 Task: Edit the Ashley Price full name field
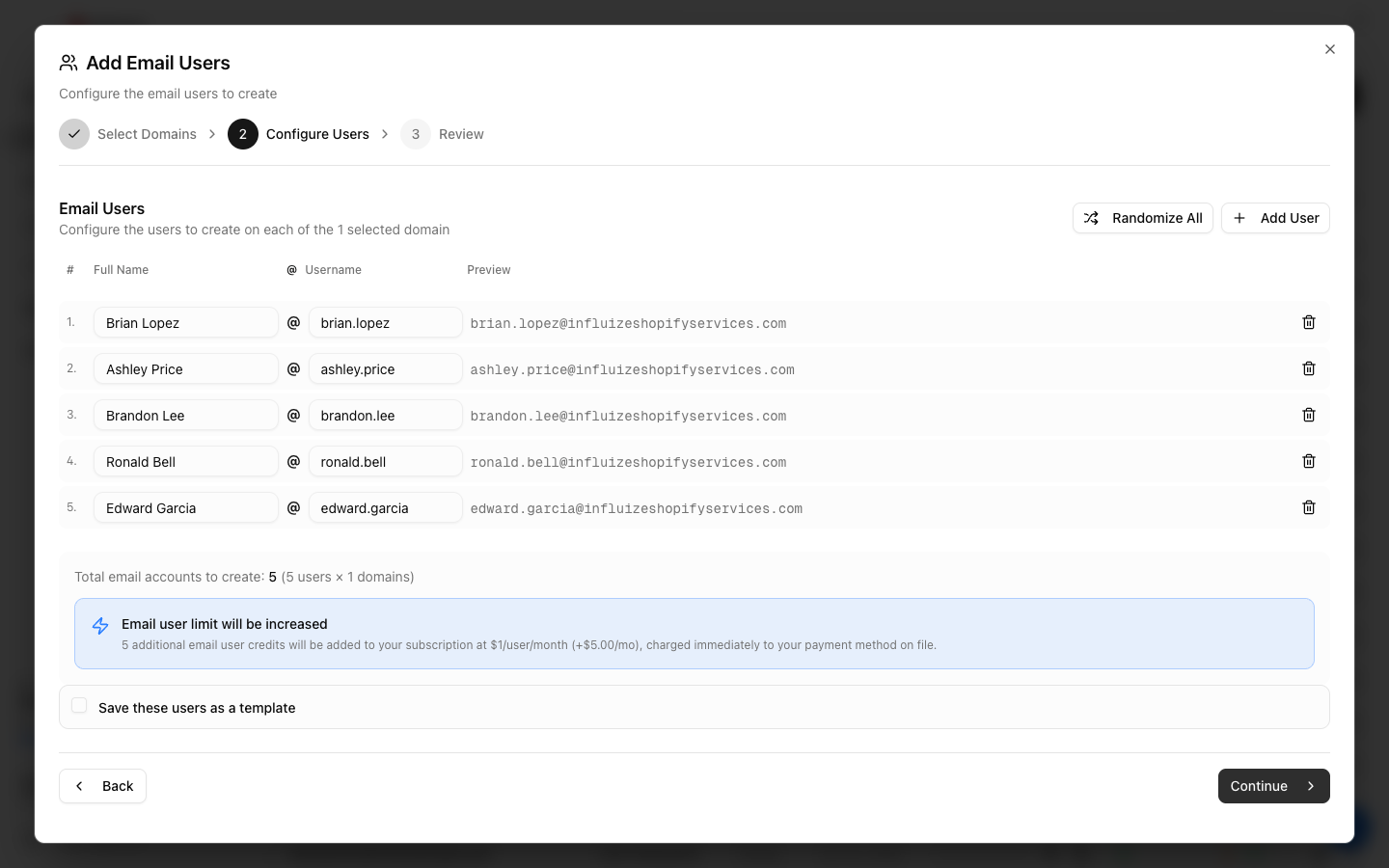[x=186, y=368]
